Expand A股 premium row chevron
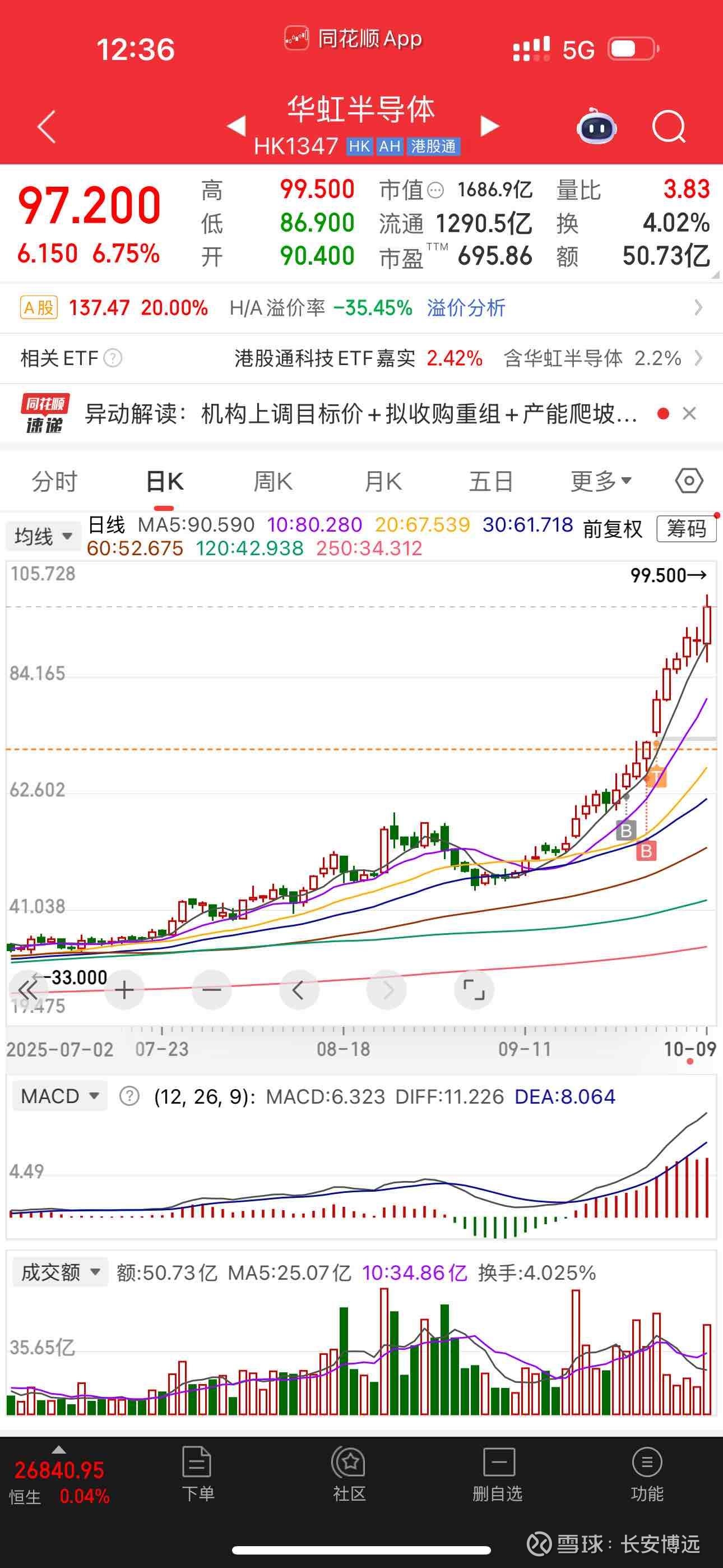723x1568 pixels. (699, 307)
